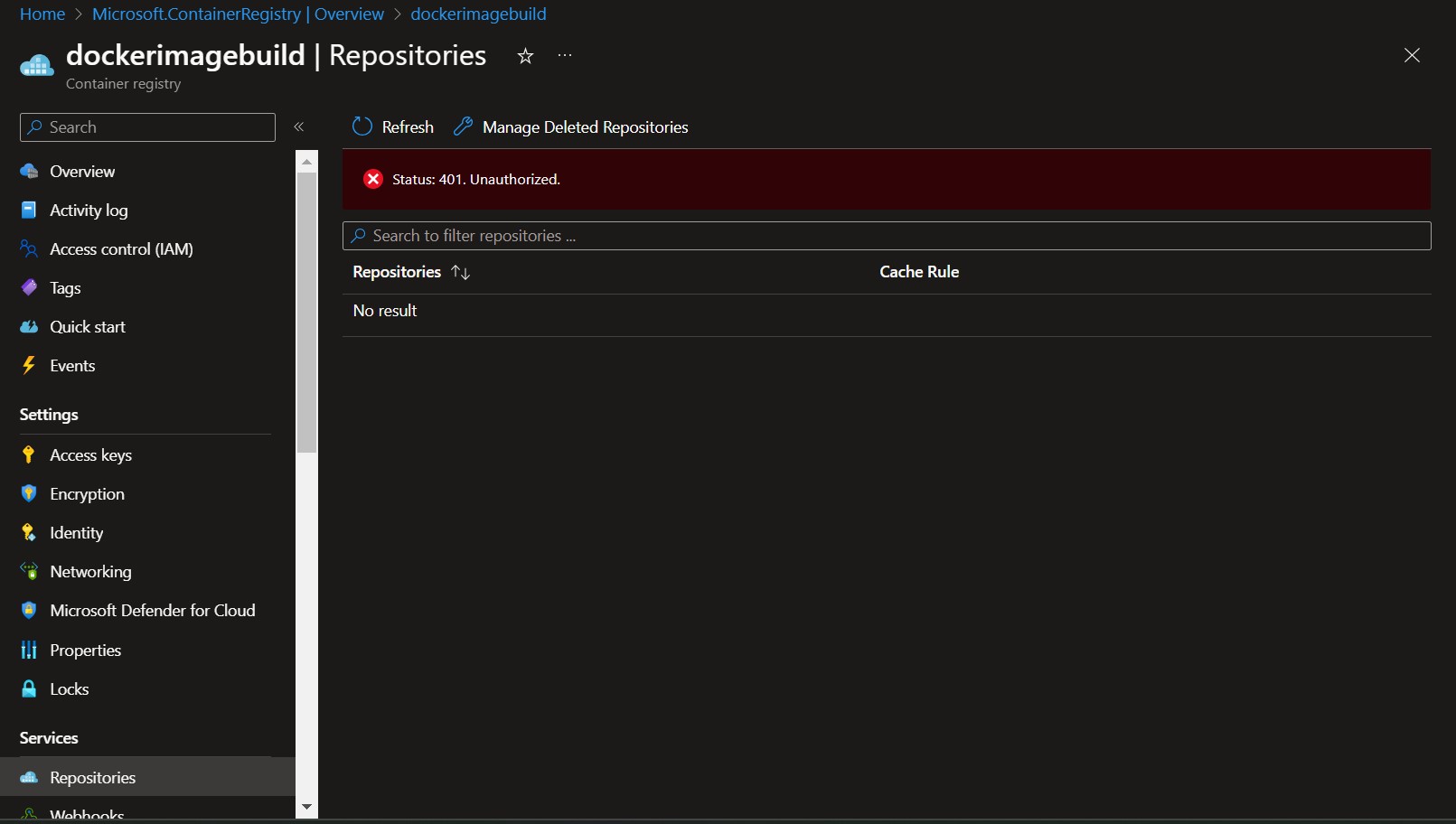1456x824 pixels.
Task: Open the more options ellipsis menu
Action: pos(565,56)
